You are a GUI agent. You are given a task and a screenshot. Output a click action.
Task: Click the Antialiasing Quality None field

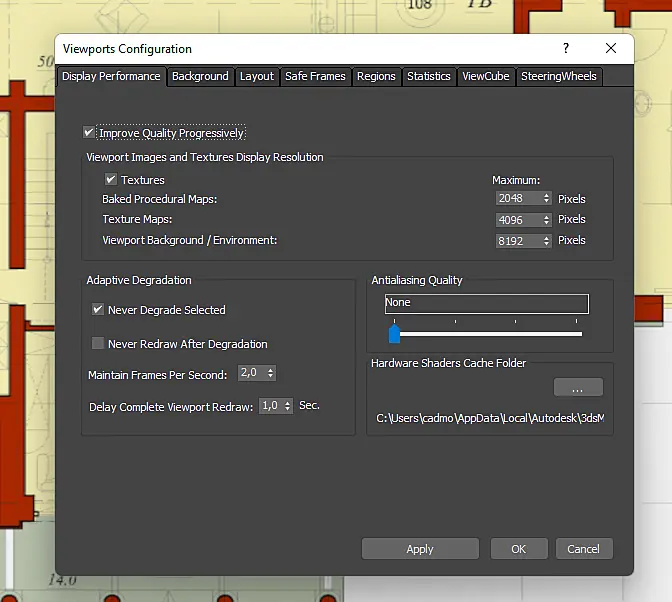[x=487, y=304]
